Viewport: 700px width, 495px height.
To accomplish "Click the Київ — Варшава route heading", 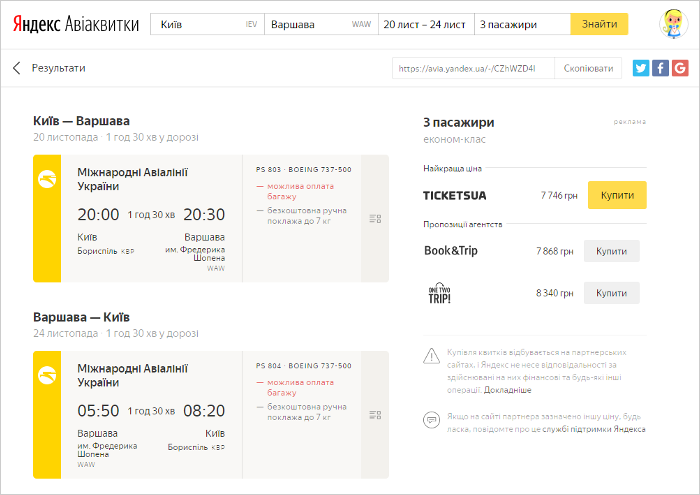I will pyautogui.click(x=81, y=121).
